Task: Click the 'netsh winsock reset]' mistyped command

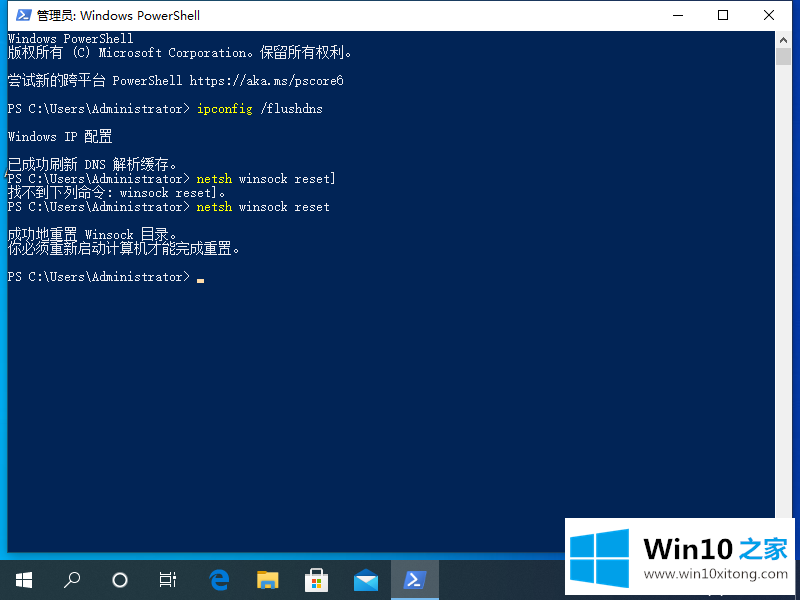Action: pyautogui.click(x=266, y=179)
